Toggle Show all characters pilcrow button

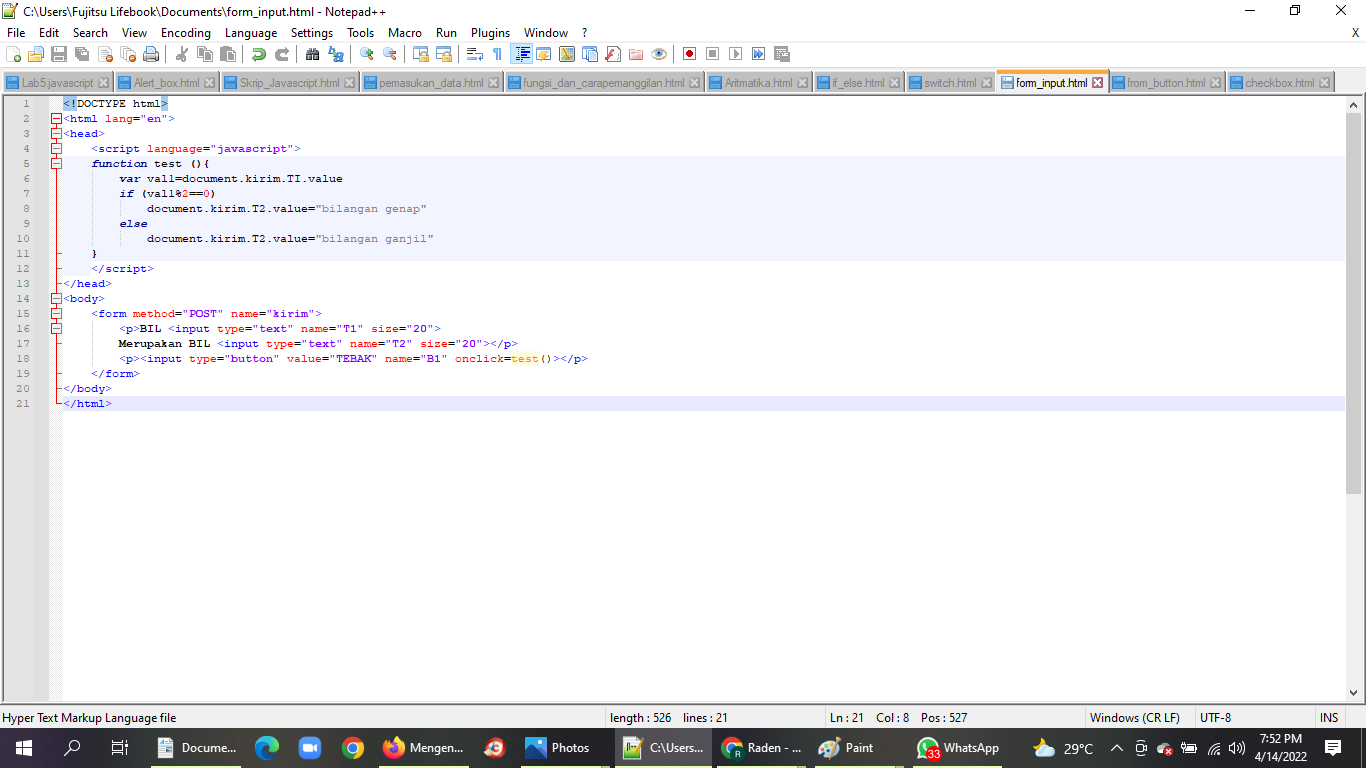pos(498,54)
